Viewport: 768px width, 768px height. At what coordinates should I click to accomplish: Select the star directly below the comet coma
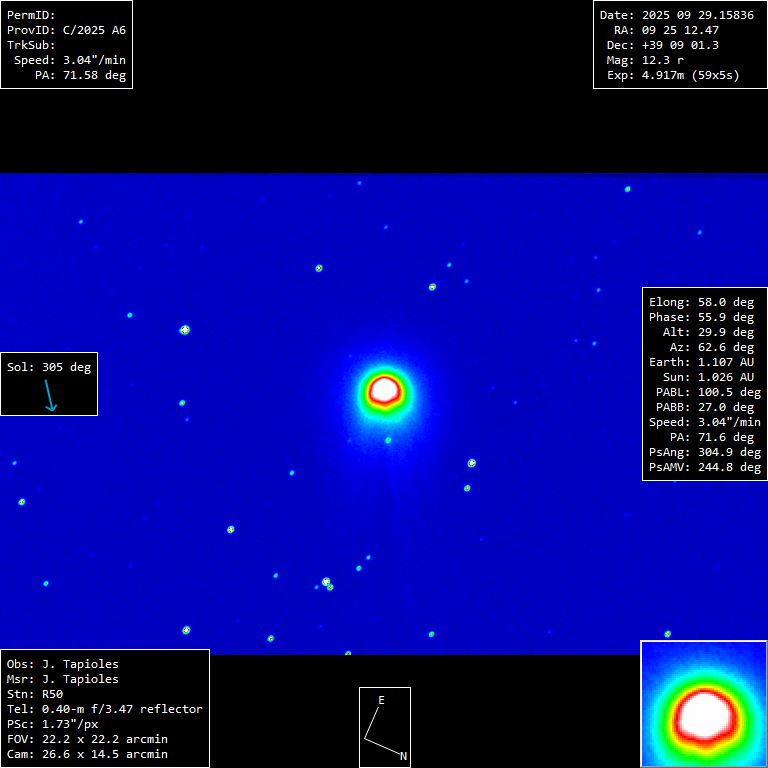point(388,440)
